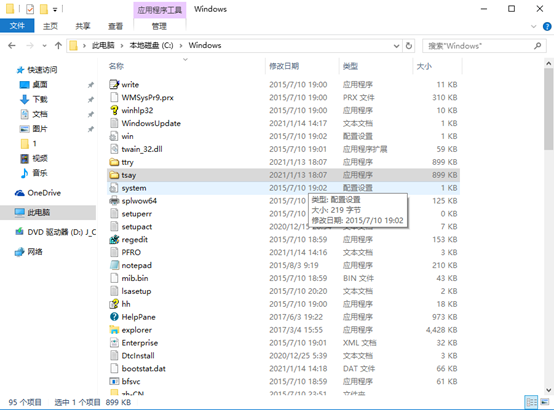
Task: Select This PC (此电脑) in navigation pane
Action: [48, 212]
